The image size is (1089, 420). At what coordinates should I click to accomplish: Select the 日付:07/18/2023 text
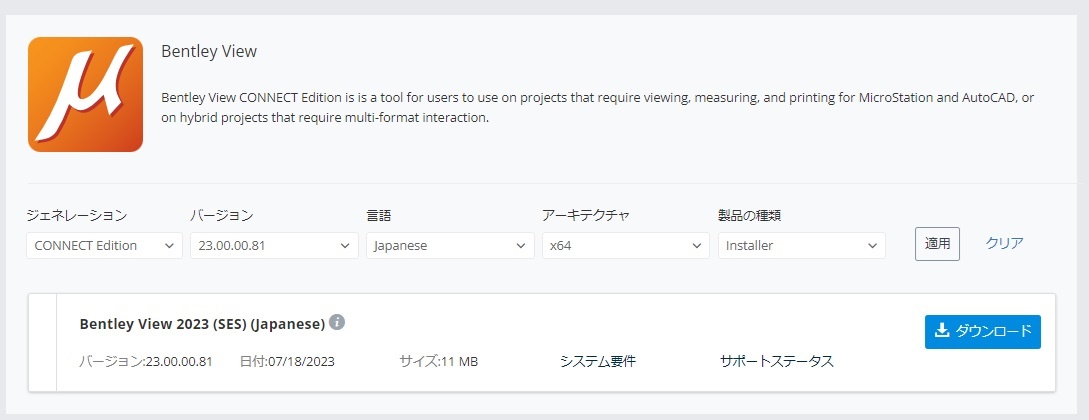(287, 362)
